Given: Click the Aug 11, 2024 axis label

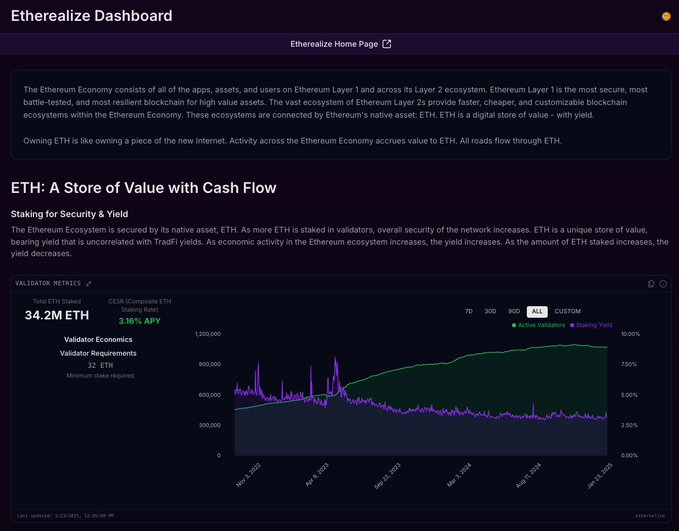Looking at the screenshot, I should (x=528, y=476).
